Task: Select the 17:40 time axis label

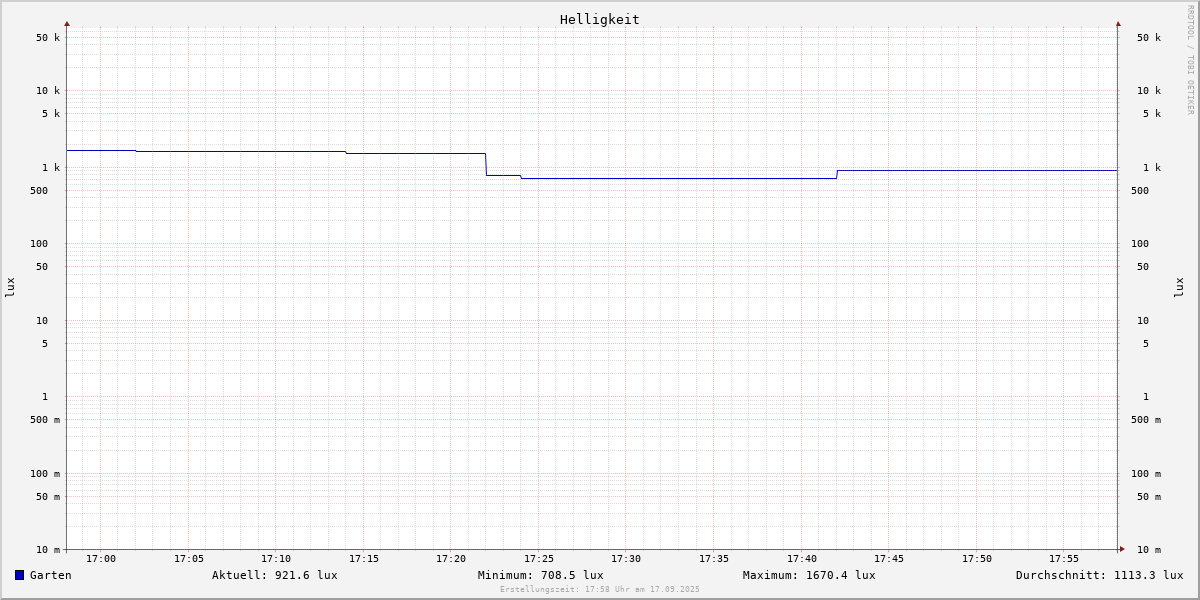Action: click(802, 559)
